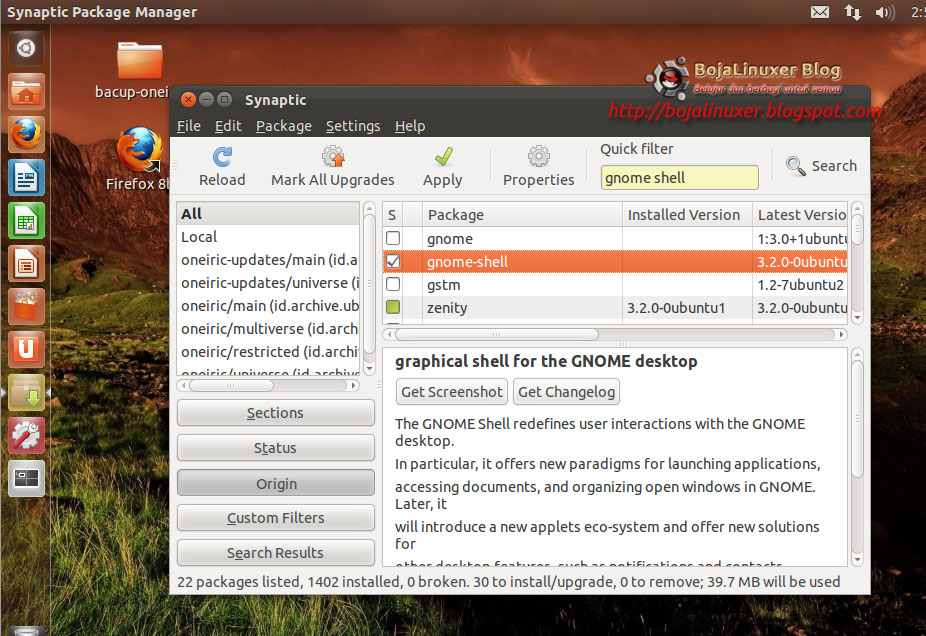Click the Get Changelog button
Image resolution: width=926 pixels, height=636 pixels.
(x=566, y=392)
